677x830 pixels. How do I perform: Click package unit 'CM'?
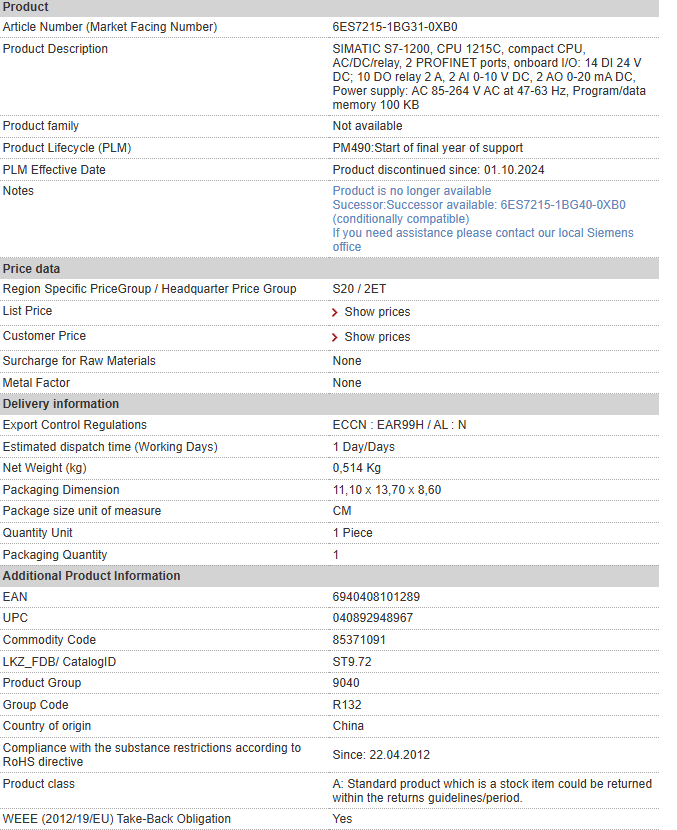click(342, 511)
